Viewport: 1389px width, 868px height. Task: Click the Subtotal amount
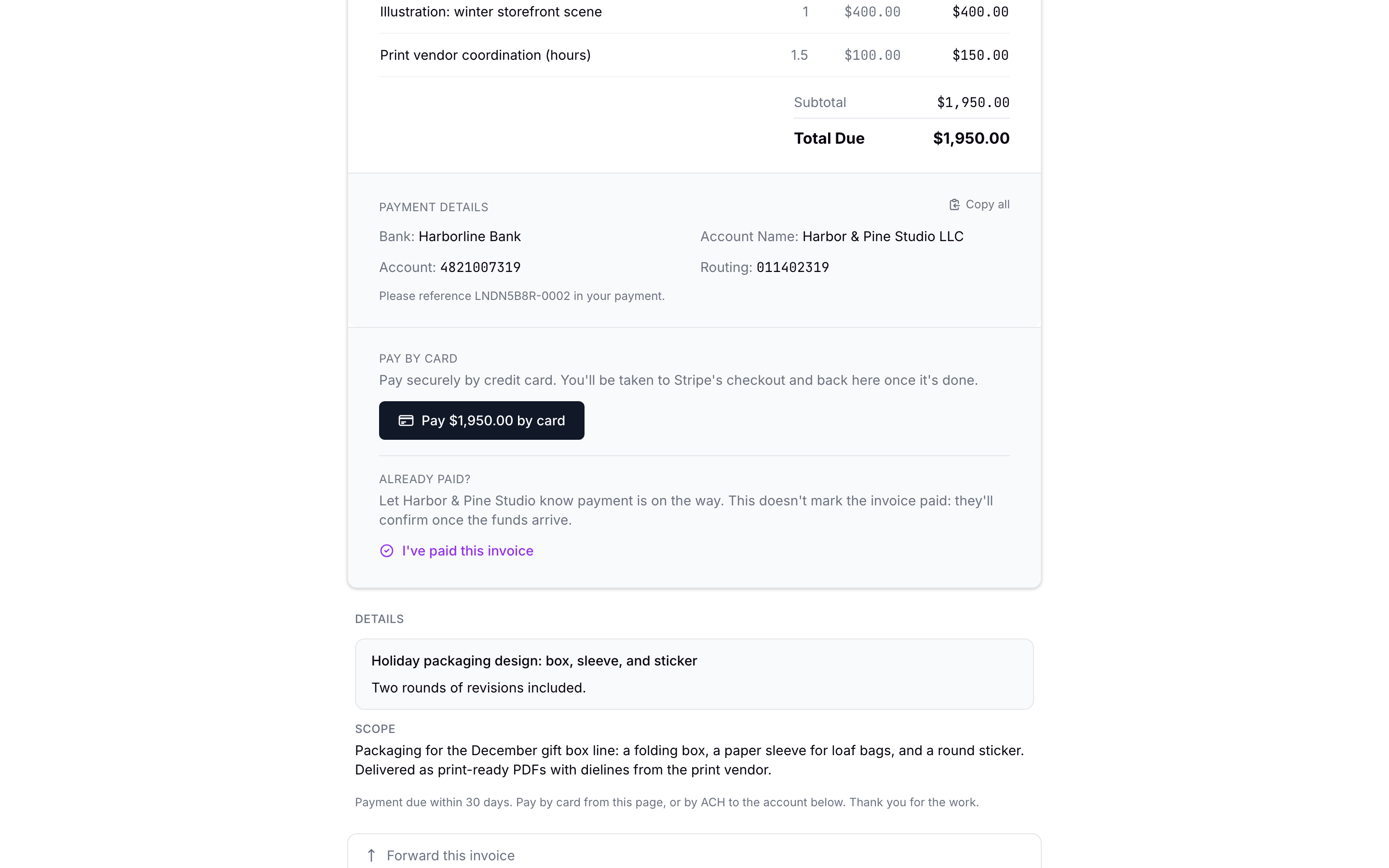[x=973, y=103]
